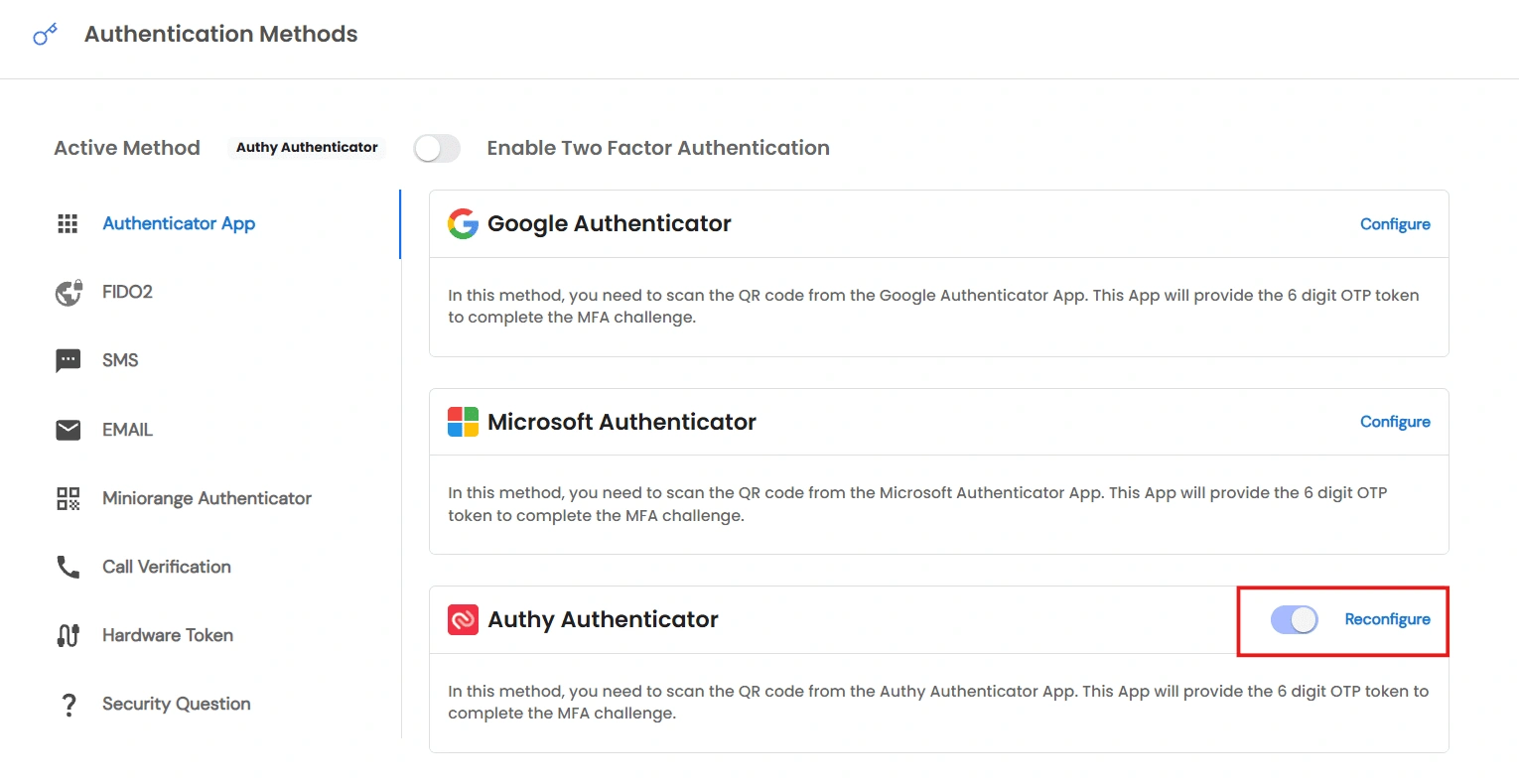Select the Authenticator App tab
Screen dimensions: 1519x784
(179, 223)
